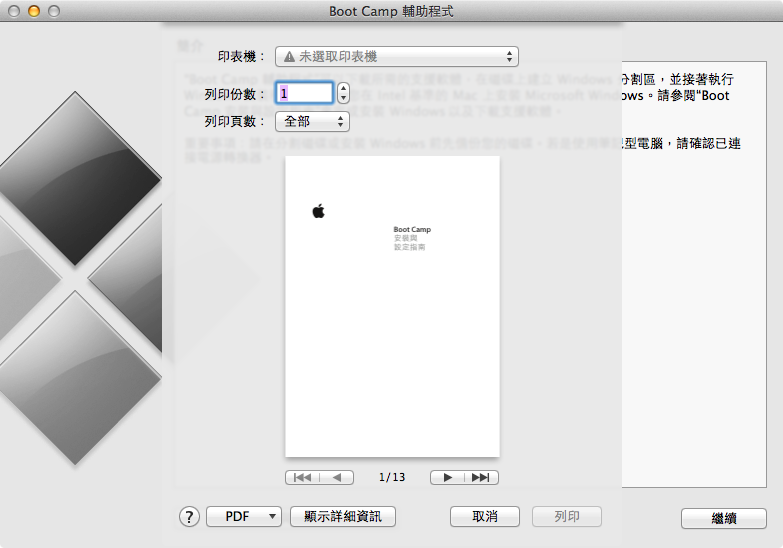
Task: Minimize the Boot Camp assistant window
Action: point(34,11)
